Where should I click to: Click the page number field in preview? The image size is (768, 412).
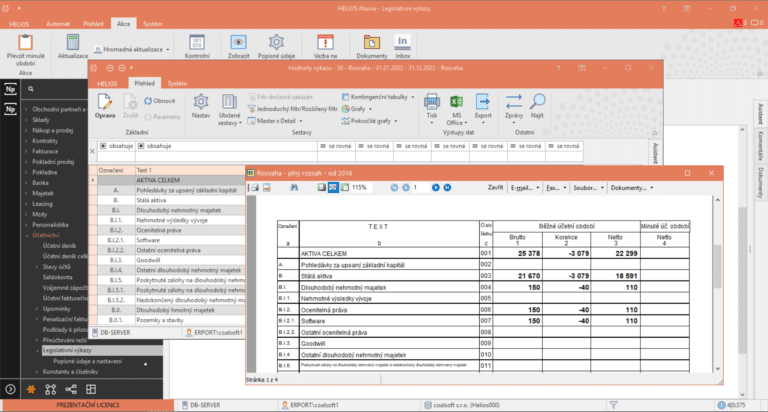point(420,188)
